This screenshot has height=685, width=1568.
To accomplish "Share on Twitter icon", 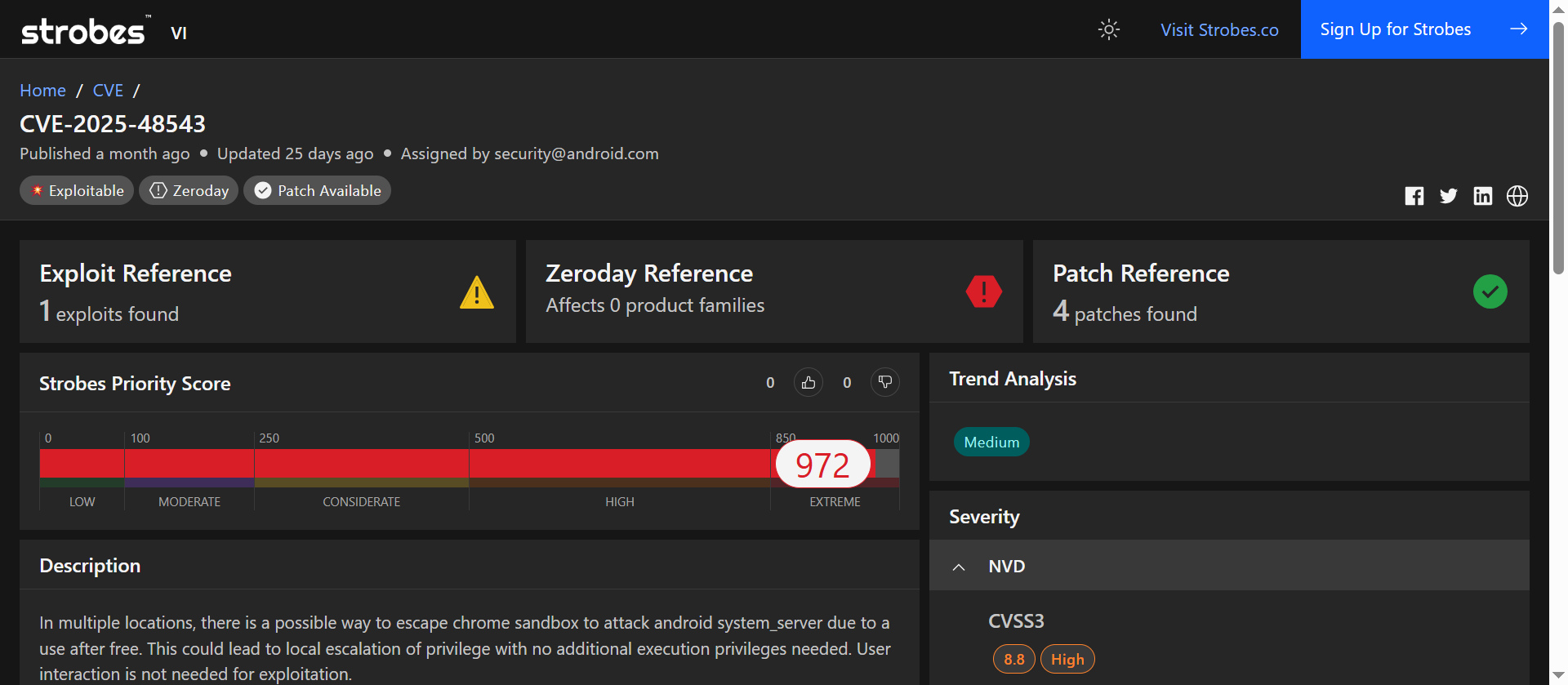I will [1449, 196].
